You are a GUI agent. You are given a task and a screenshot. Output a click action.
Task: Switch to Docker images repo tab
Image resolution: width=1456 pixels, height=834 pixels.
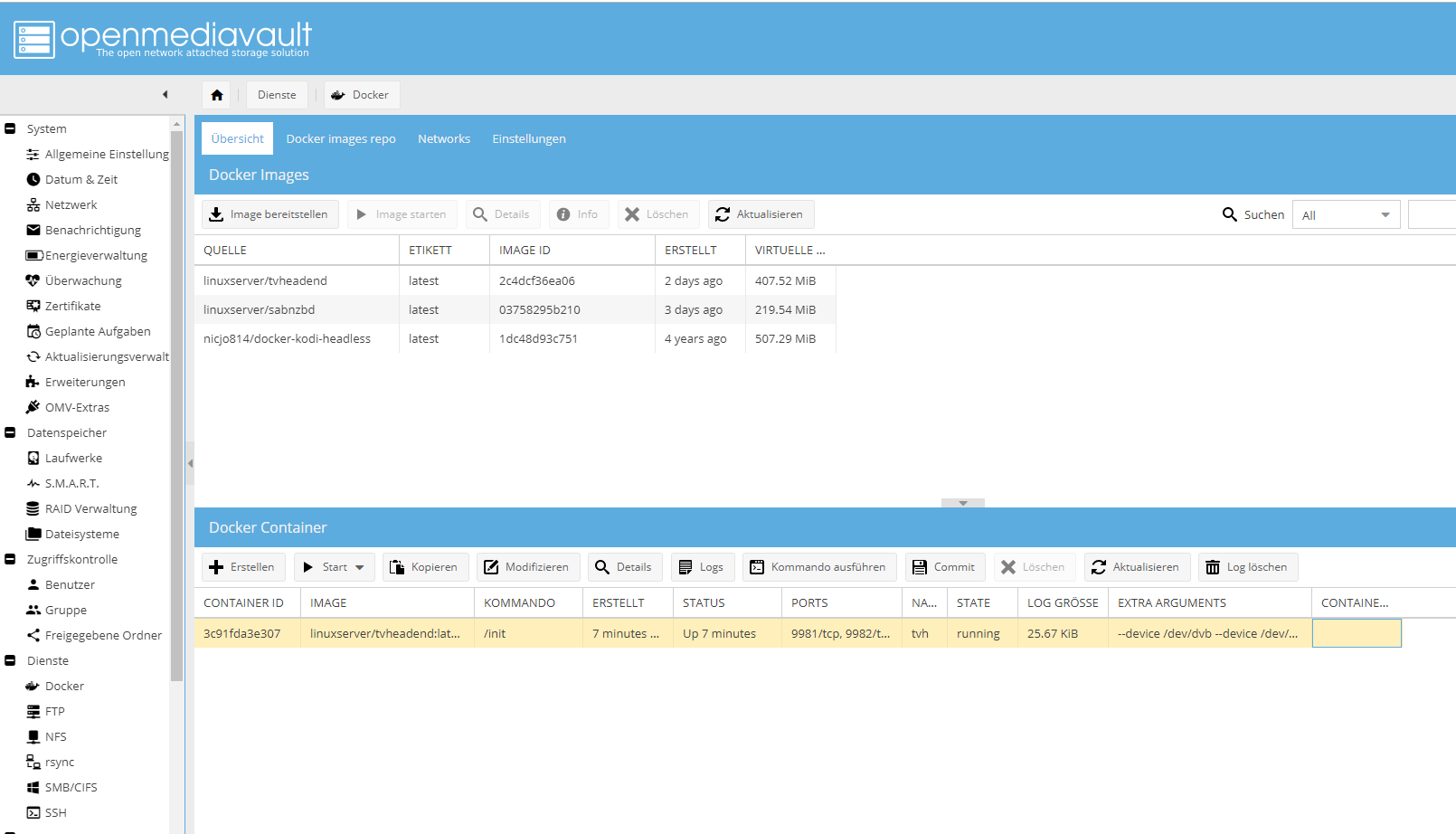341,138
